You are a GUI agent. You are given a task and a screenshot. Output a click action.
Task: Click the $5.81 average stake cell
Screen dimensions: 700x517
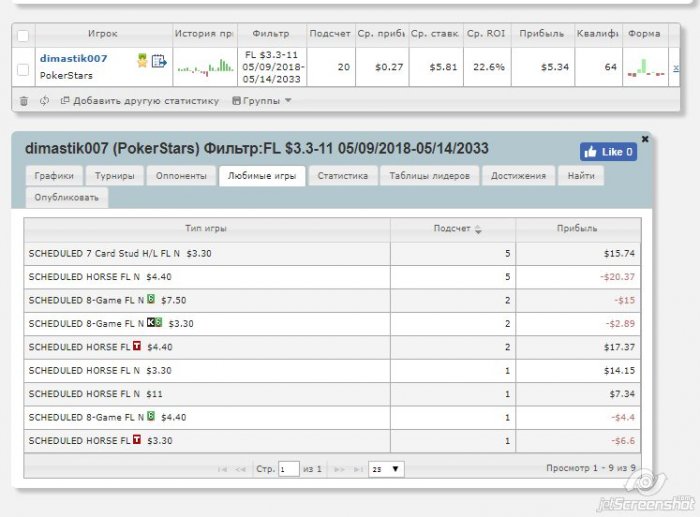click(436, 67)
